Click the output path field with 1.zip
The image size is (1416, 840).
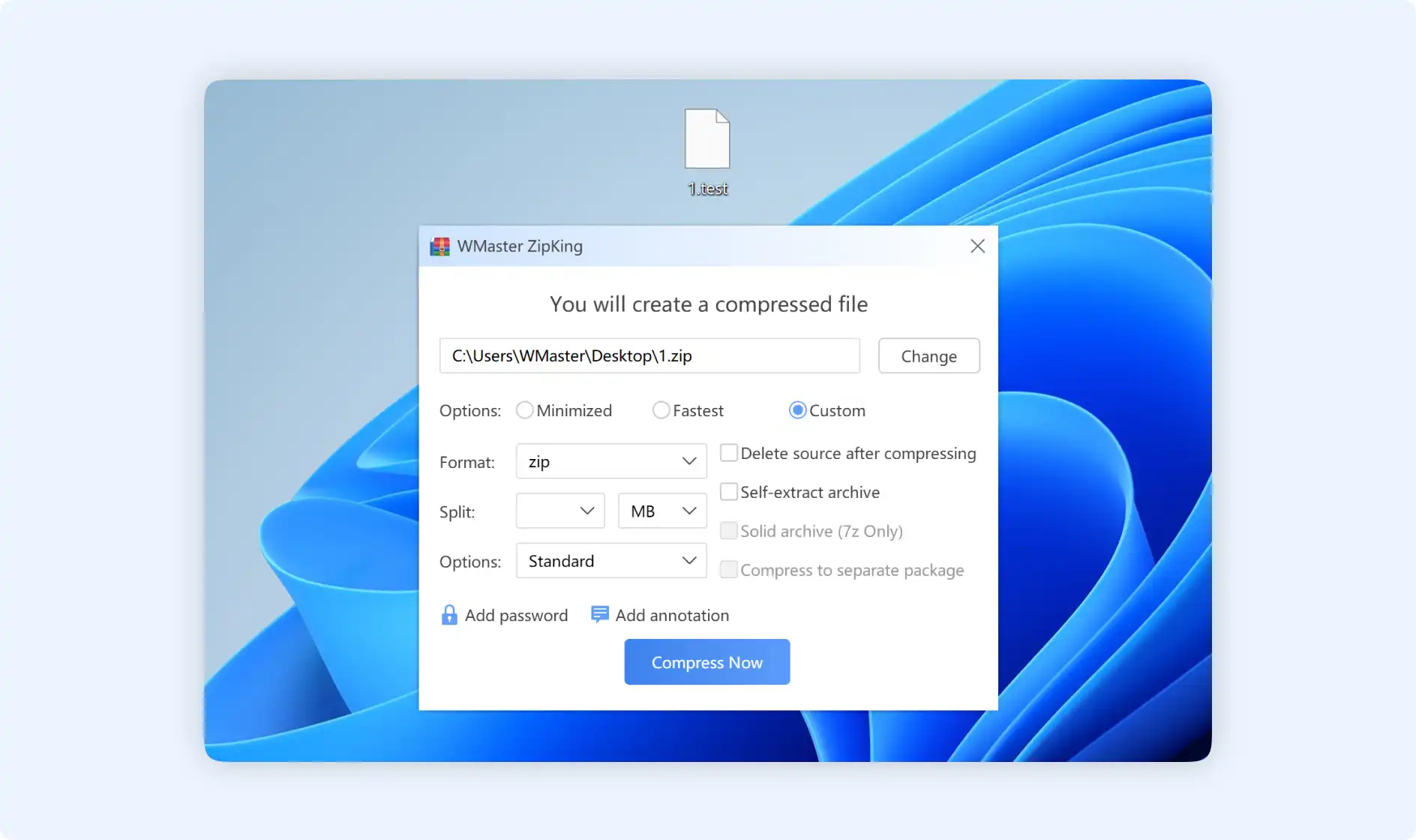[x=649, y=355]
